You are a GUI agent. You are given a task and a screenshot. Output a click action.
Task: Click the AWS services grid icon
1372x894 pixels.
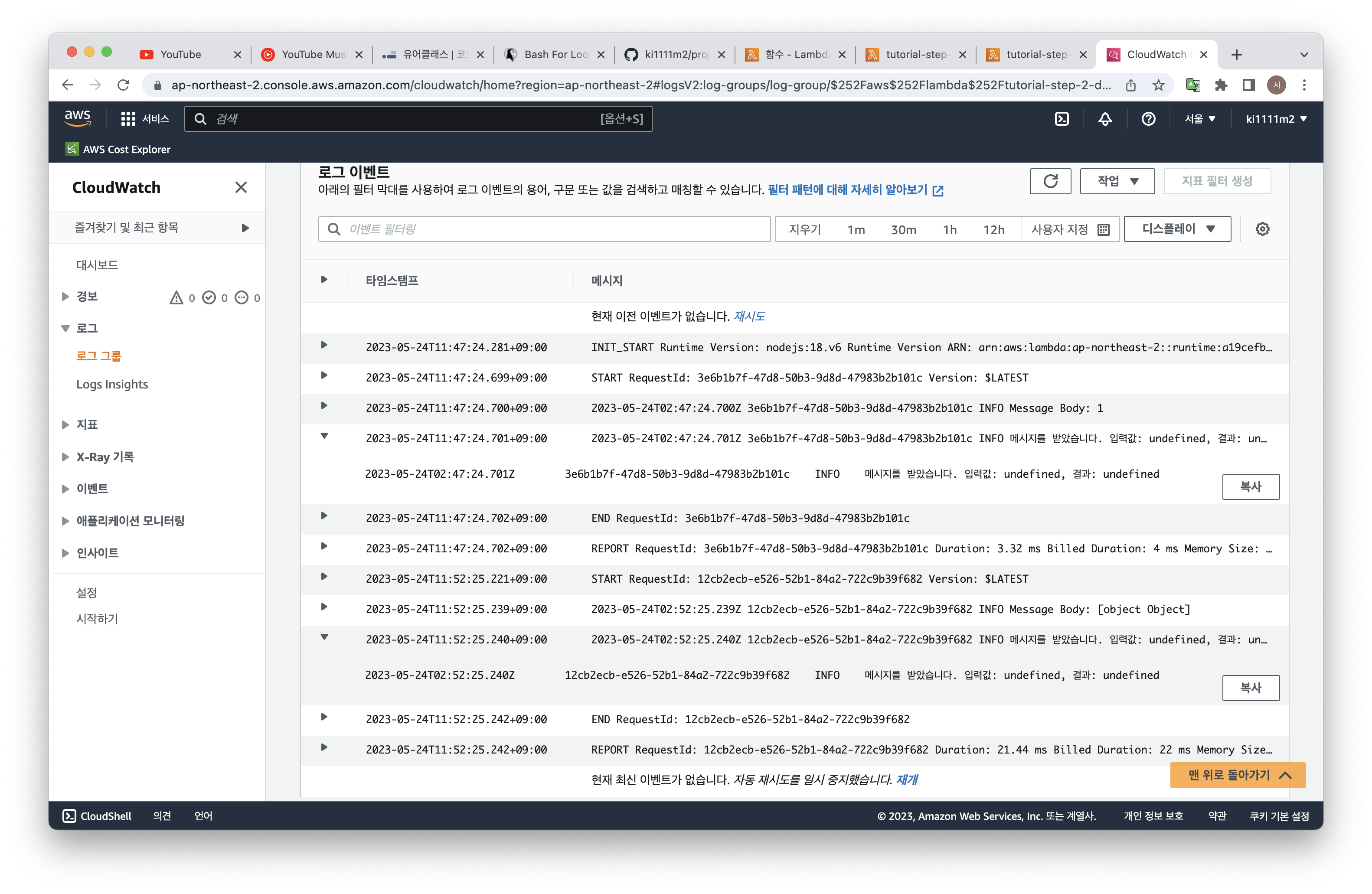[x=128, y=119]
